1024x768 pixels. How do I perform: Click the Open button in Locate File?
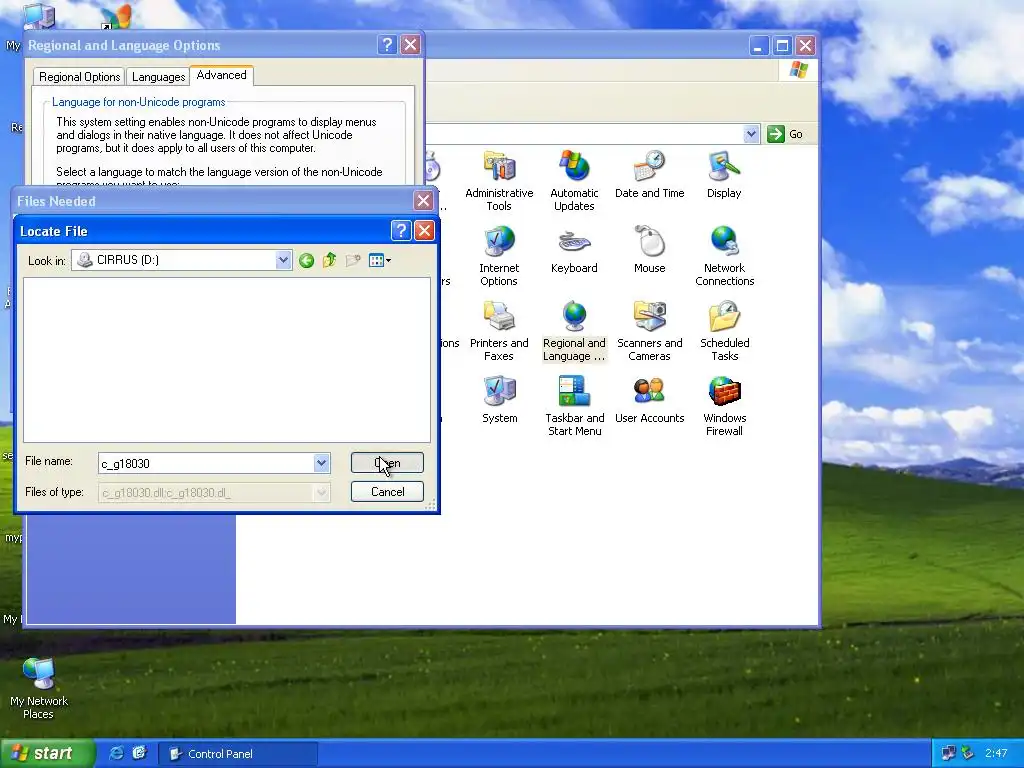(387, 463)
